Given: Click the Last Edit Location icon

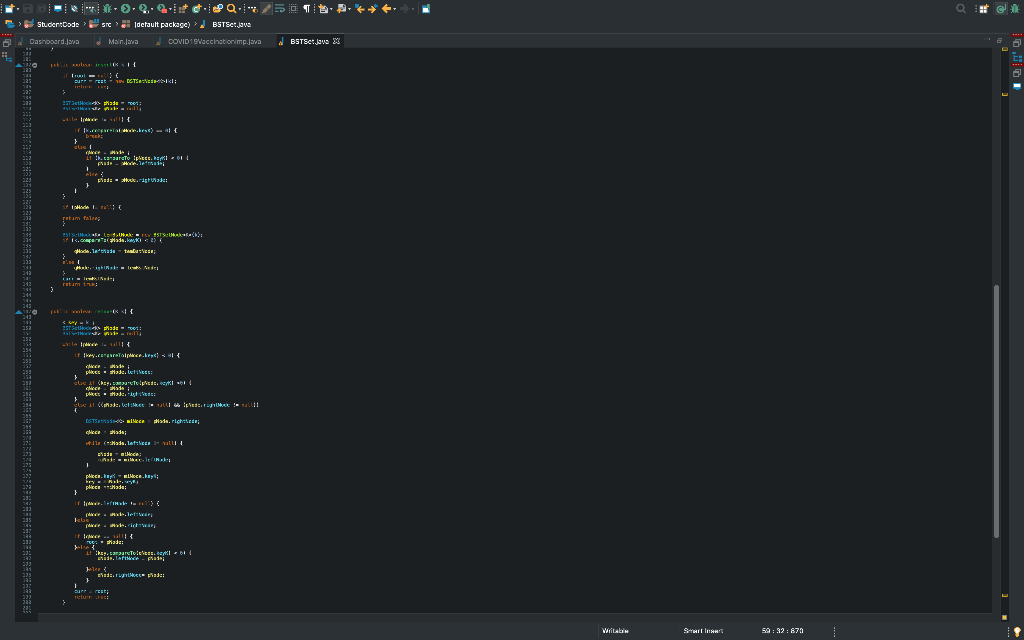Looking at the screenshot, I should [359, 8].
